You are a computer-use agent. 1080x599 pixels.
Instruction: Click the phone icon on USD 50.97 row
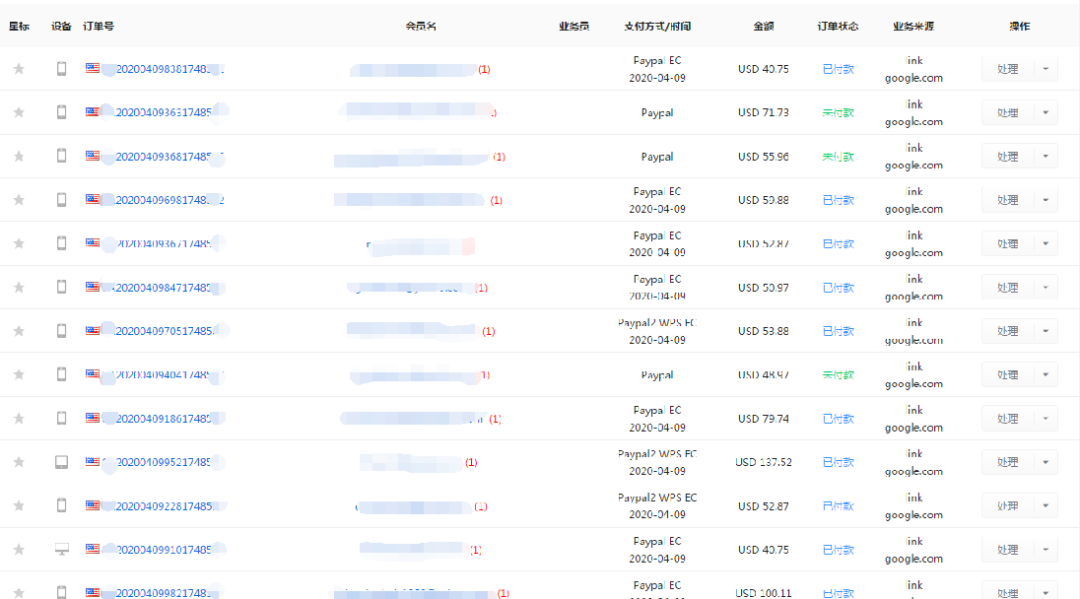(x=61, y=287)
